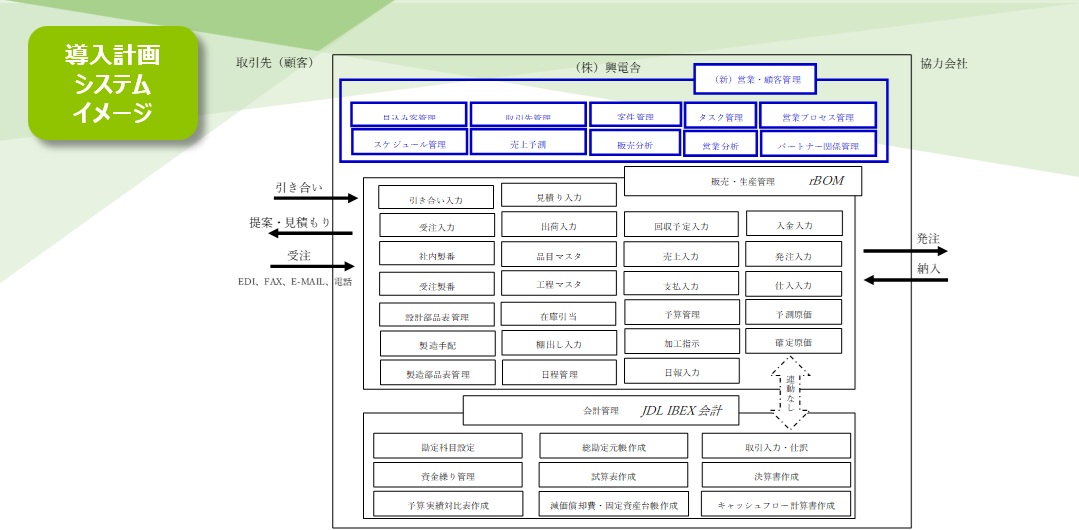This screenshot has width=1079, height=530.
Task: Select the スケジュール管理 box
Action: 409,144
